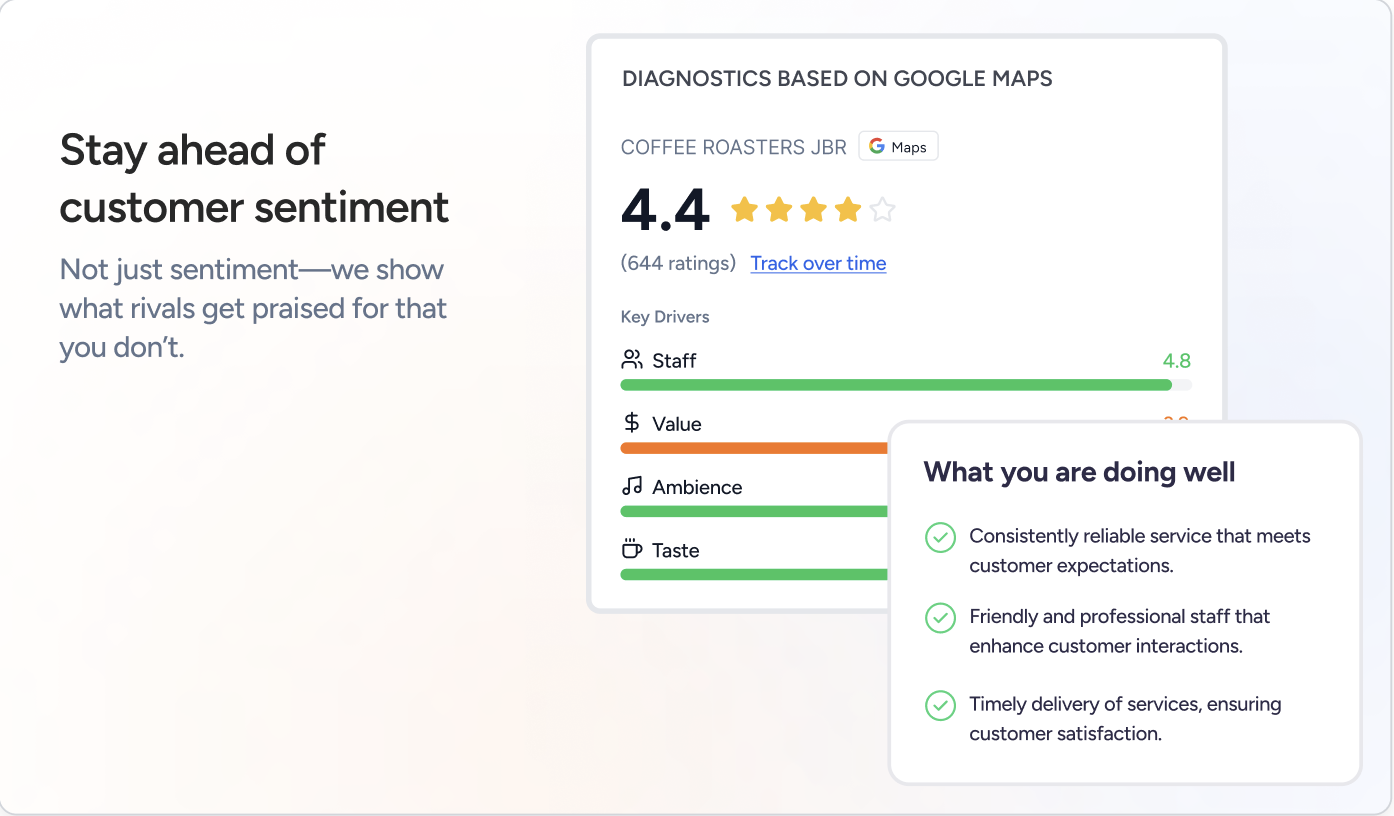
Task: Click the dollar sign icon beside Value
Action: [x=632, y=424]
